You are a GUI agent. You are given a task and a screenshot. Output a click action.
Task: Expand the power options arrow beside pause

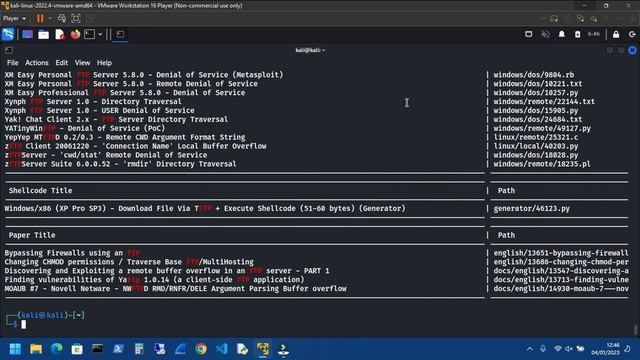(x=50, y=18)
